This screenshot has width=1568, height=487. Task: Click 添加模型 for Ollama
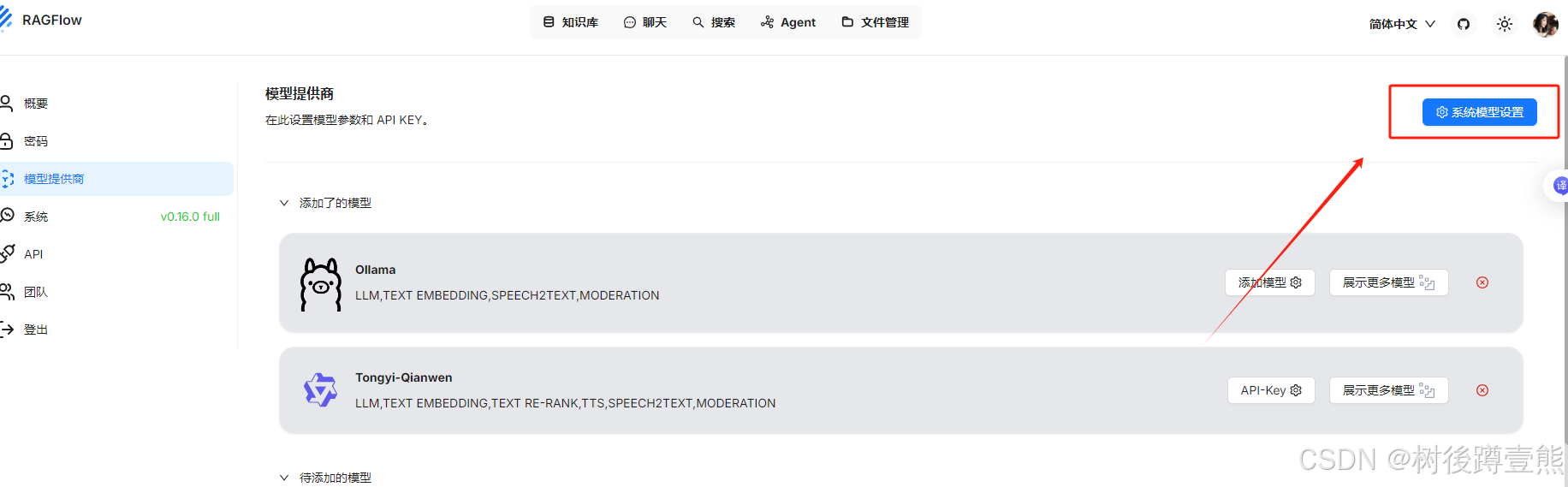(x=1270, y=282)
